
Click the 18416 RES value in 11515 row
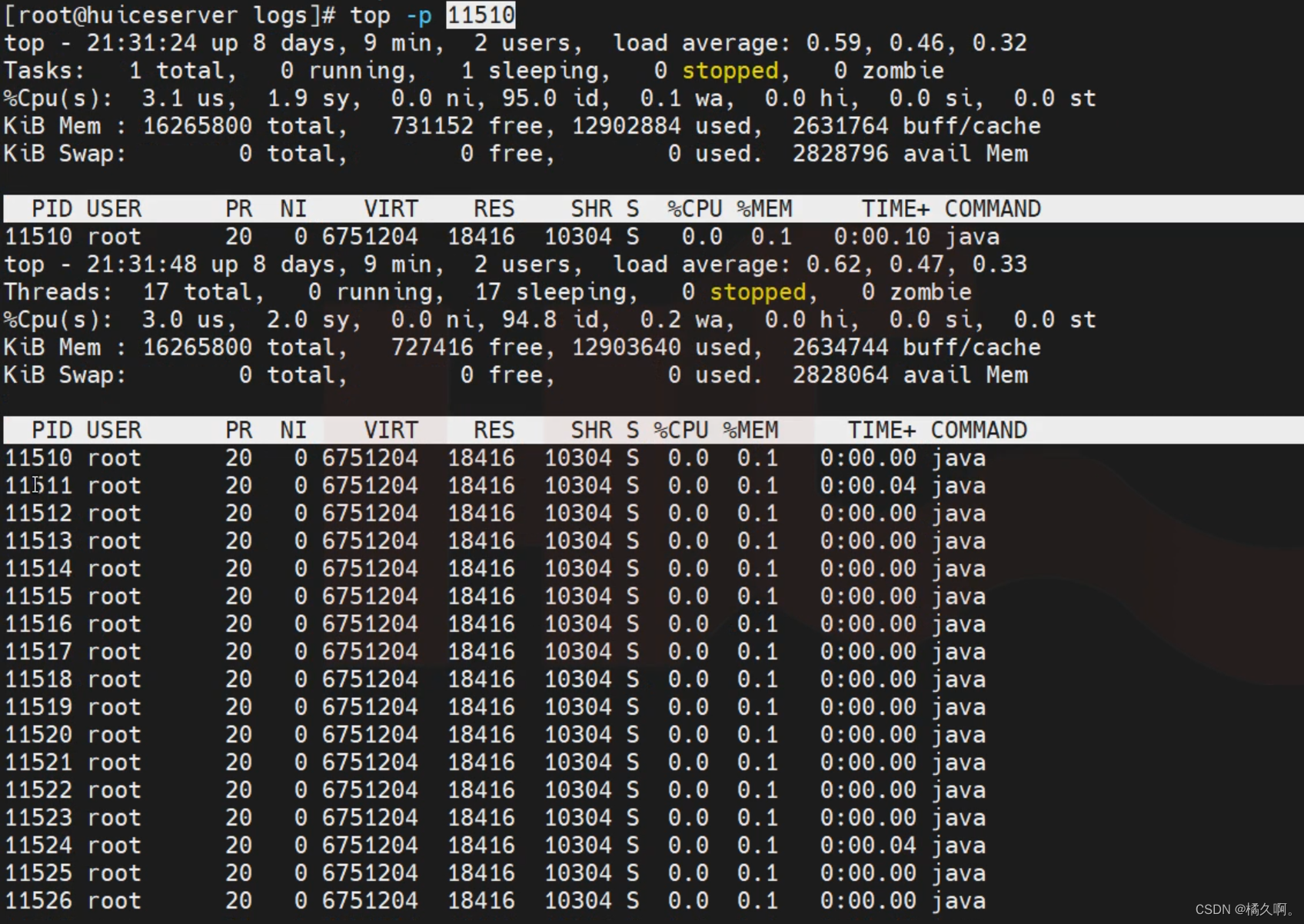[481, 596]
